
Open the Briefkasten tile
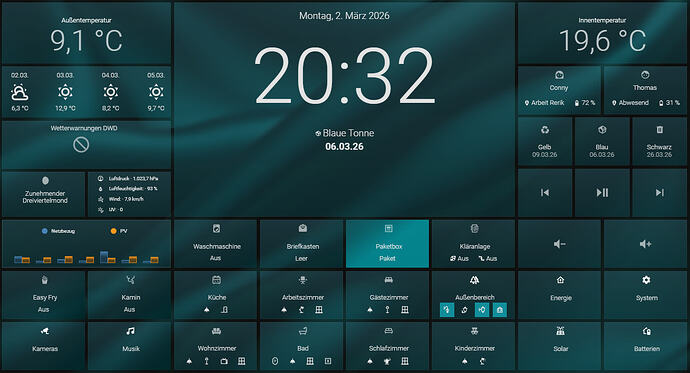301,244
